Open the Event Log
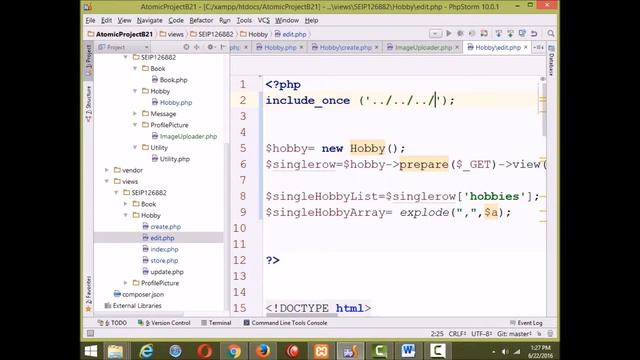The width and height of the screenshot is (640, 360). [x=526, y=323]
